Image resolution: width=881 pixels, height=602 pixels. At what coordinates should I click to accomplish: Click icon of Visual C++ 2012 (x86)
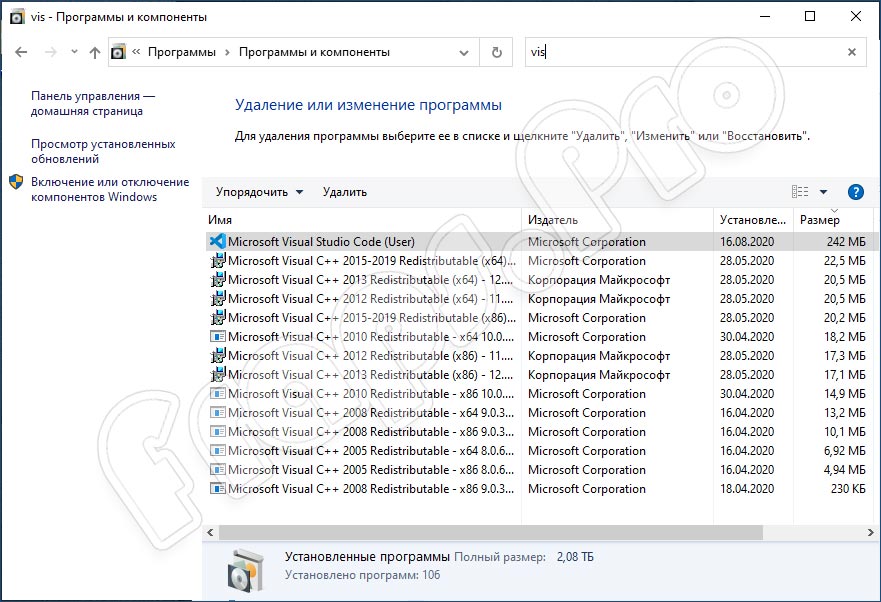pos(217,356)
